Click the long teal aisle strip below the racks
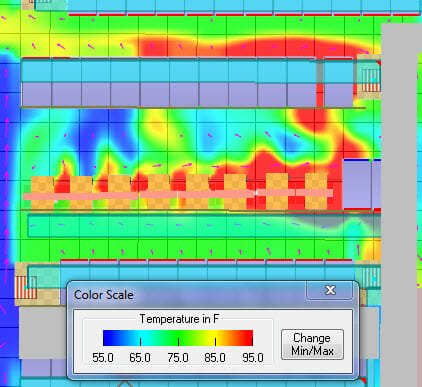Image resolution: width=422 pixels, height=387 pixels. click(204, 226)
